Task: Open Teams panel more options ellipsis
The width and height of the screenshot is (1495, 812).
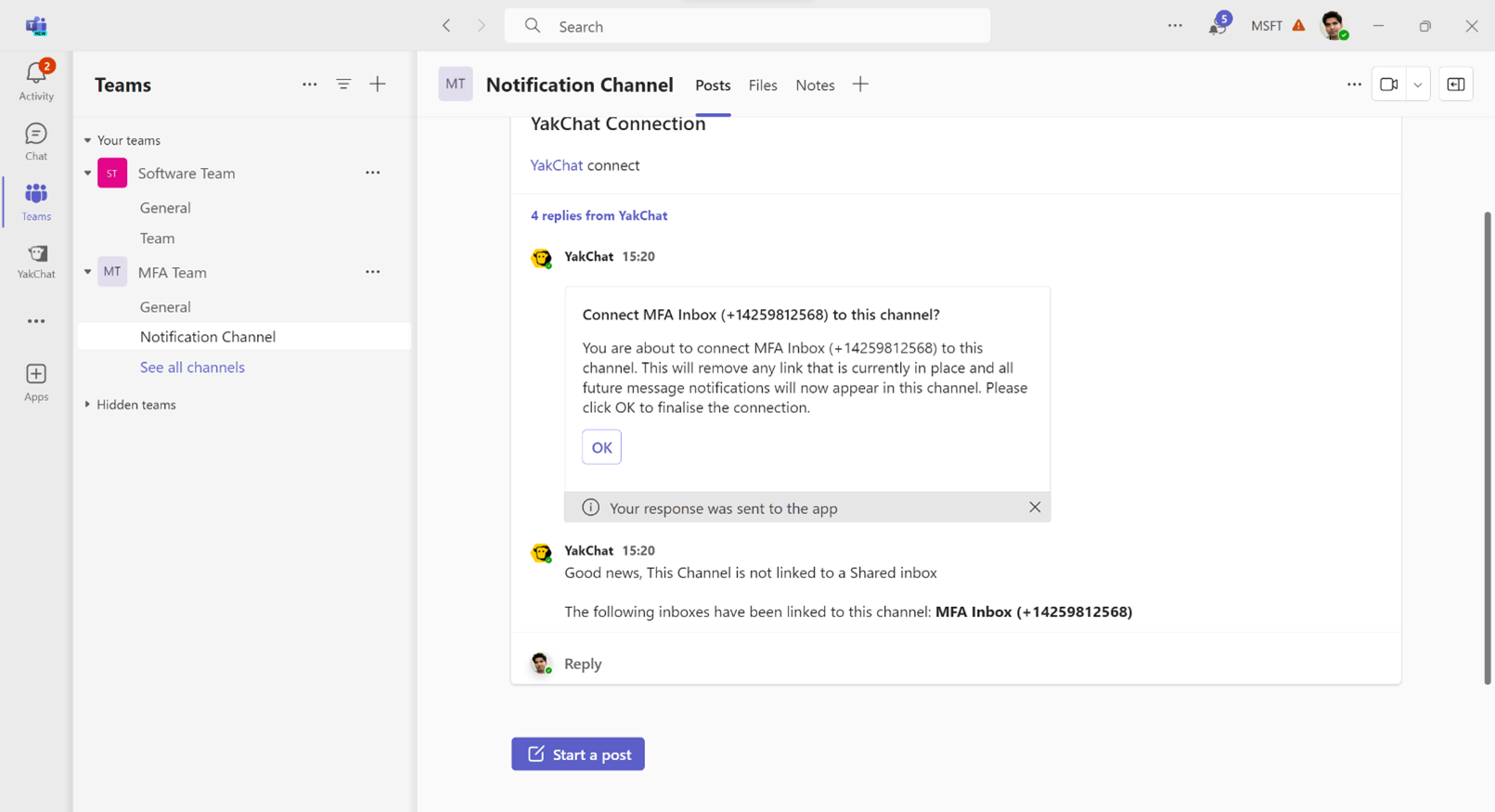Action: click(x=310, y=84)
